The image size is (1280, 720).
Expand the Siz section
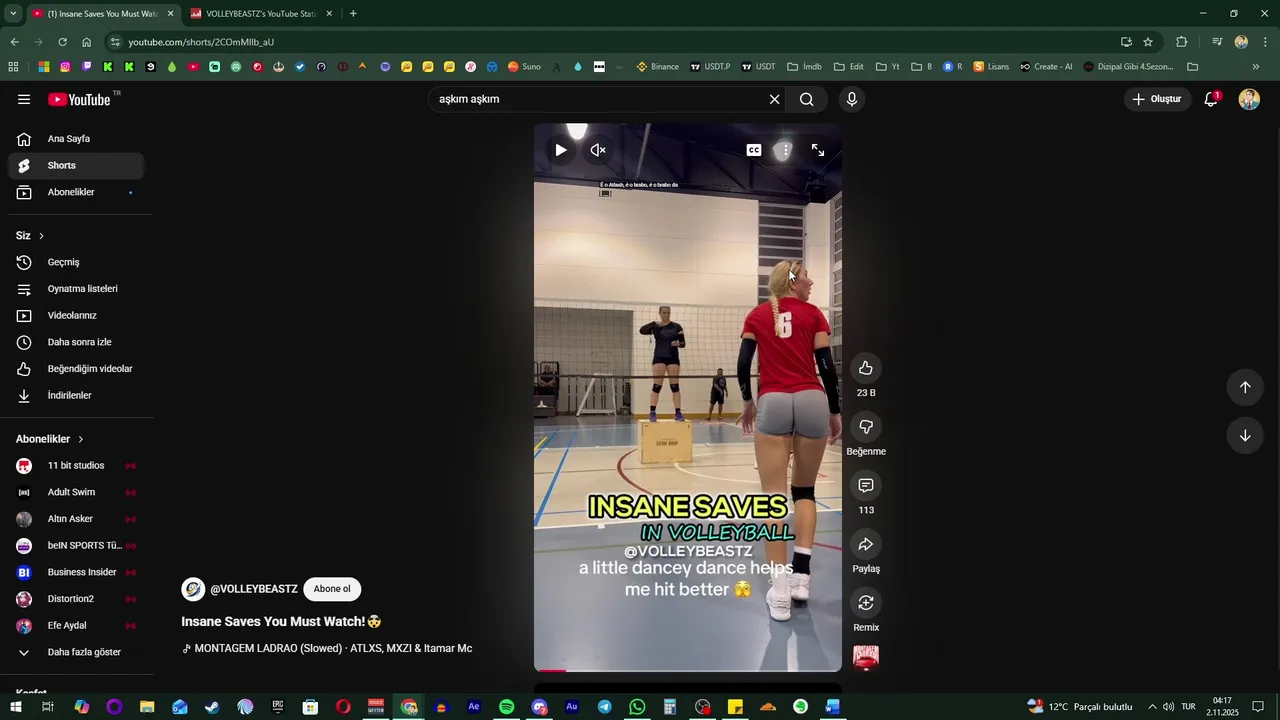coord(31,236)
